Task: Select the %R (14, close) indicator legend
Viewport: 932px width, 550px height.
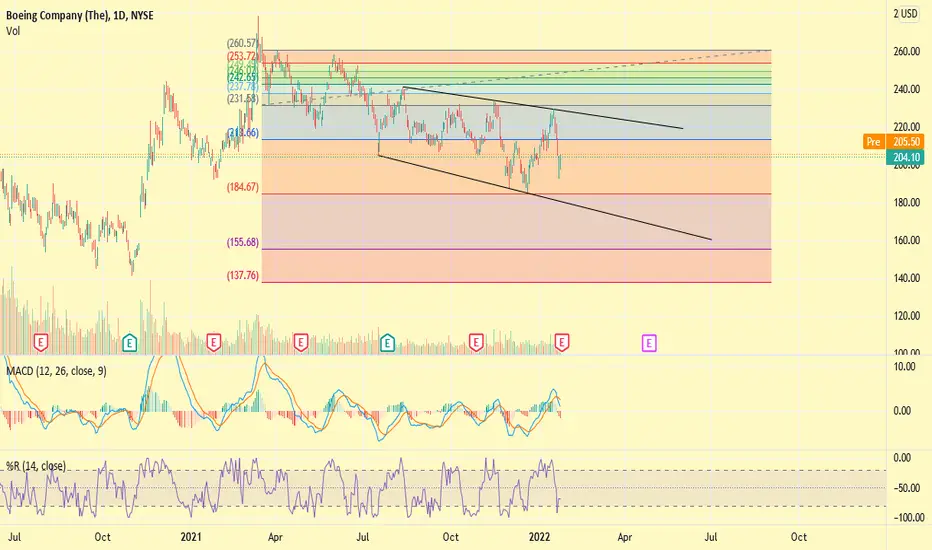Action: click(x=36, y=466)
